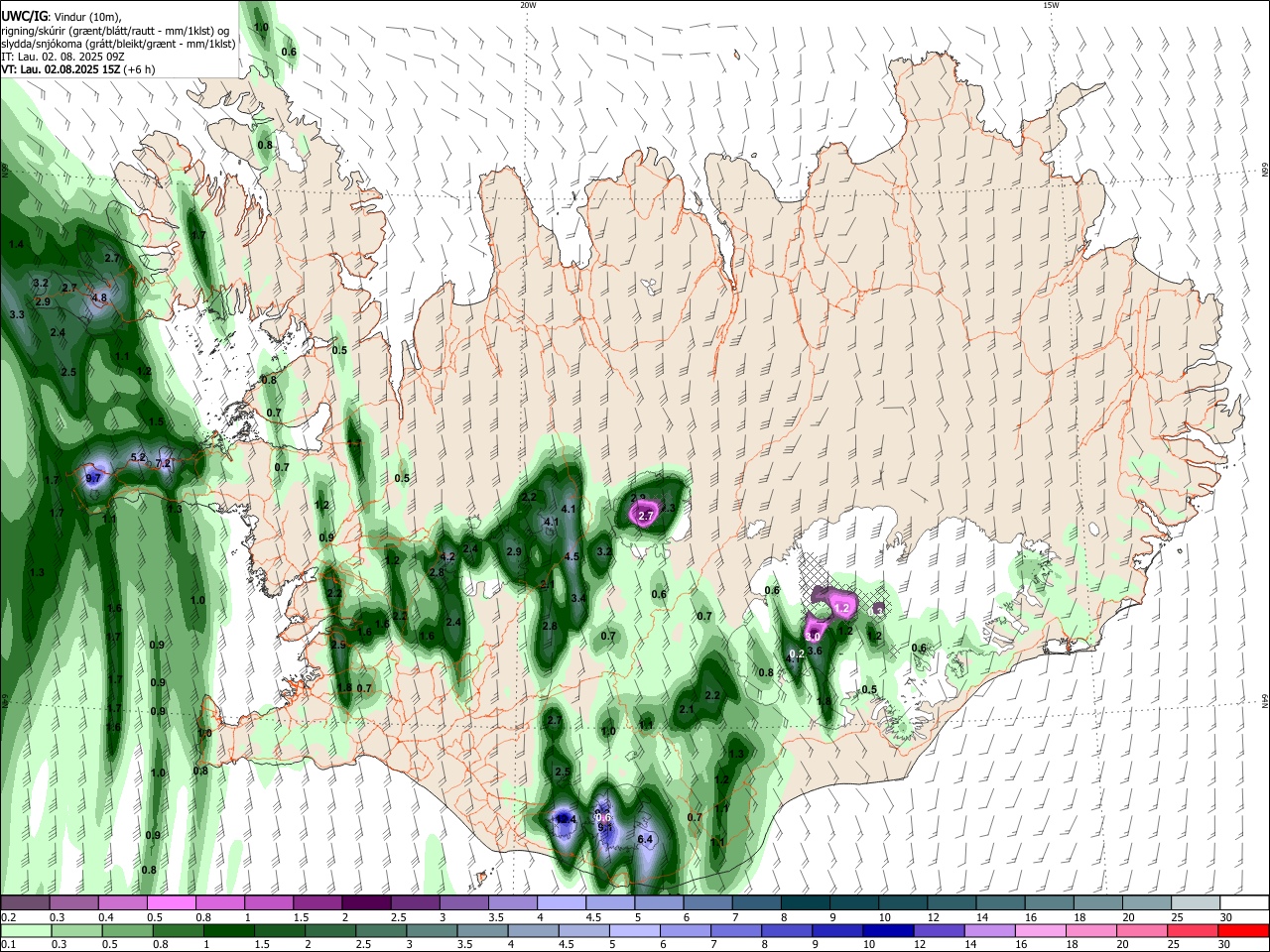1270x952 pixels.
Task: Select the bottom-row purple 12 swatch
Action: (x=940, y=930)
